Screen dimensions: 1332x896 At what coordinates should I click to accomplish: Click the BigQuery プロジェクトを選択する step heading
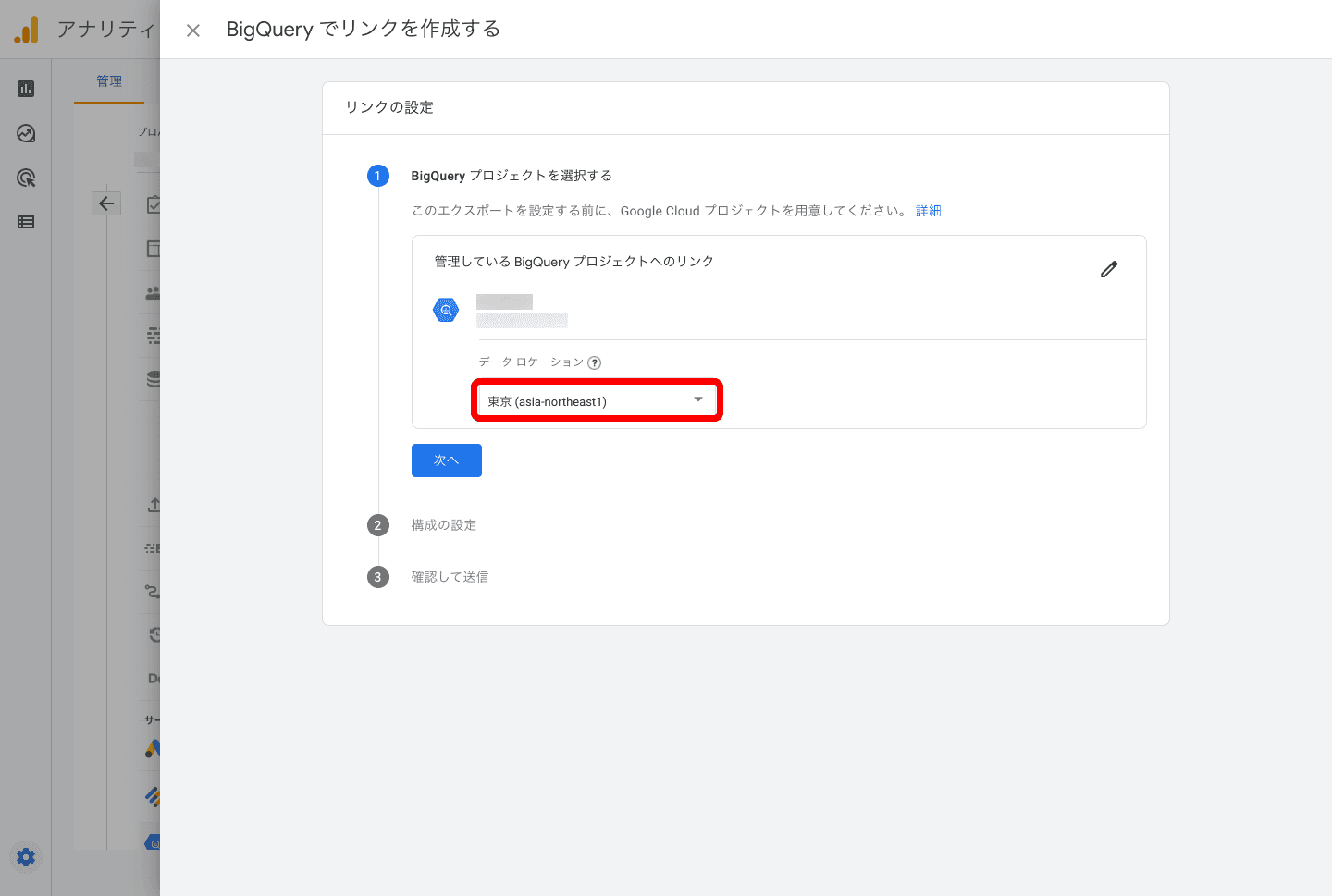pos(511,176)
